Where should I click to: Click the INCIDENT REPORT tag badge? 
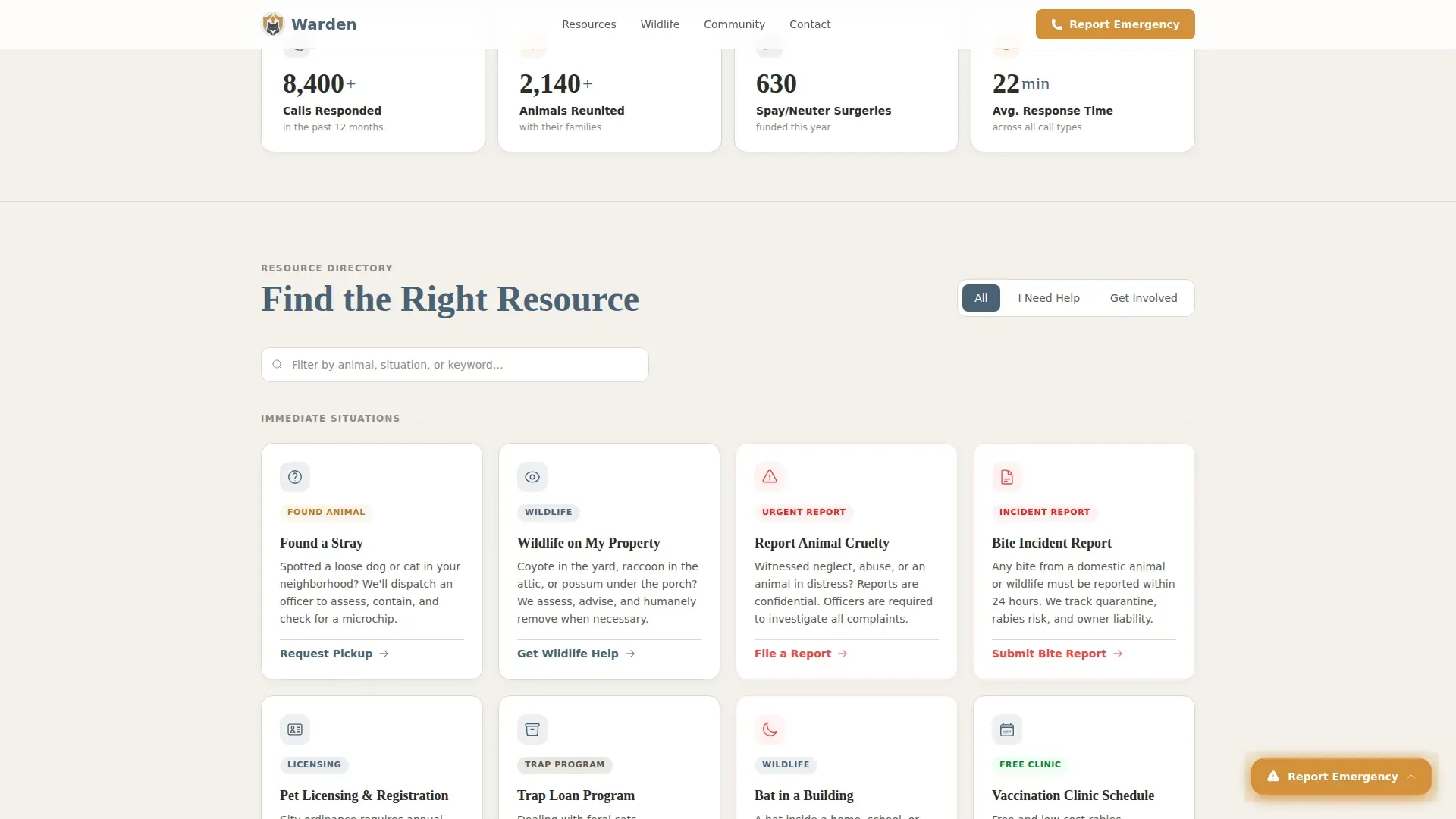tap(1044, 512)
